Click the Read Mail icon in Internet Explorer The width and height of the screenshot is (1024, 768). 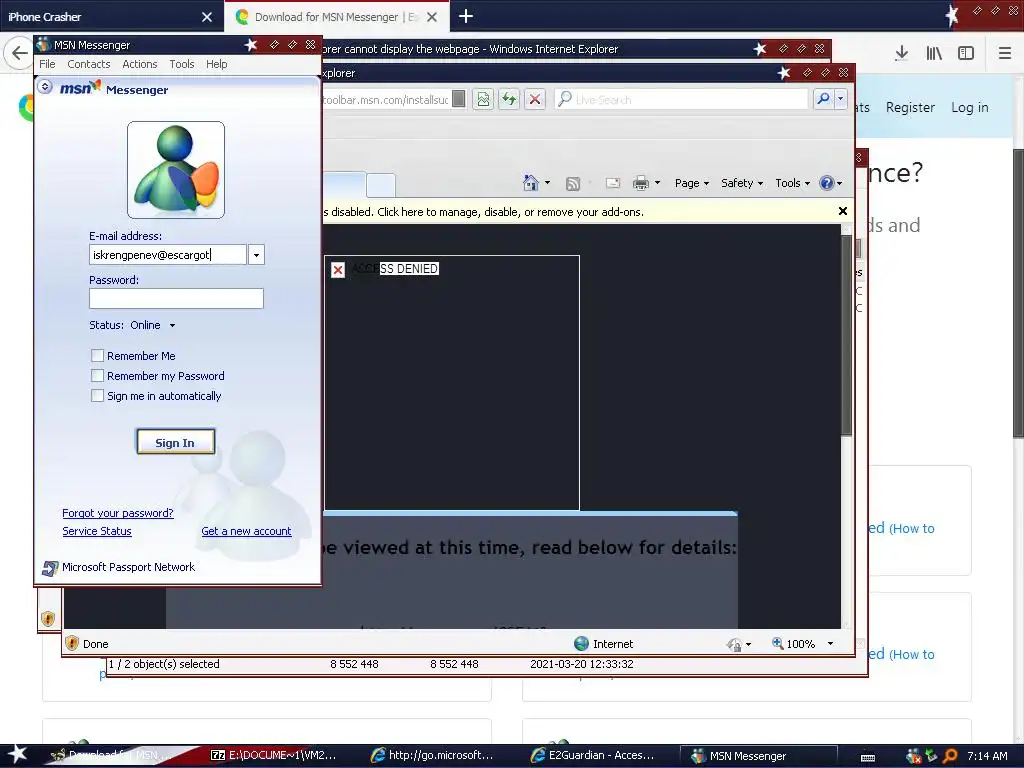[x=613, y=183]
